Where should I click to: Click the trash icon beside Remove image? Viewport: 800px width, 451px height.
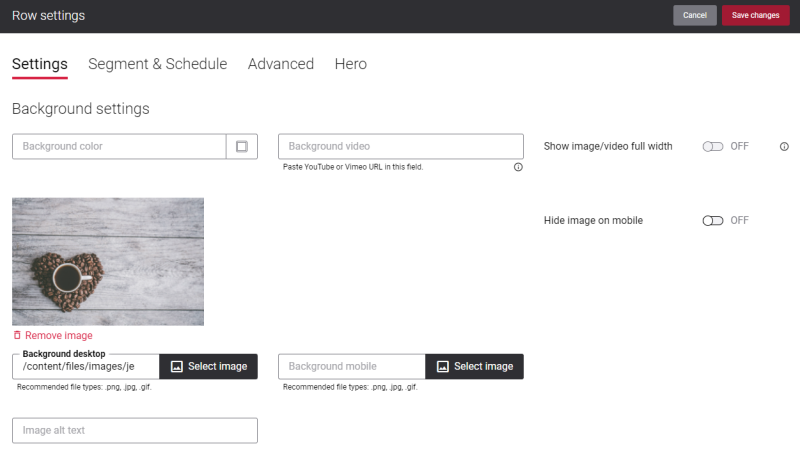(17, 335)
